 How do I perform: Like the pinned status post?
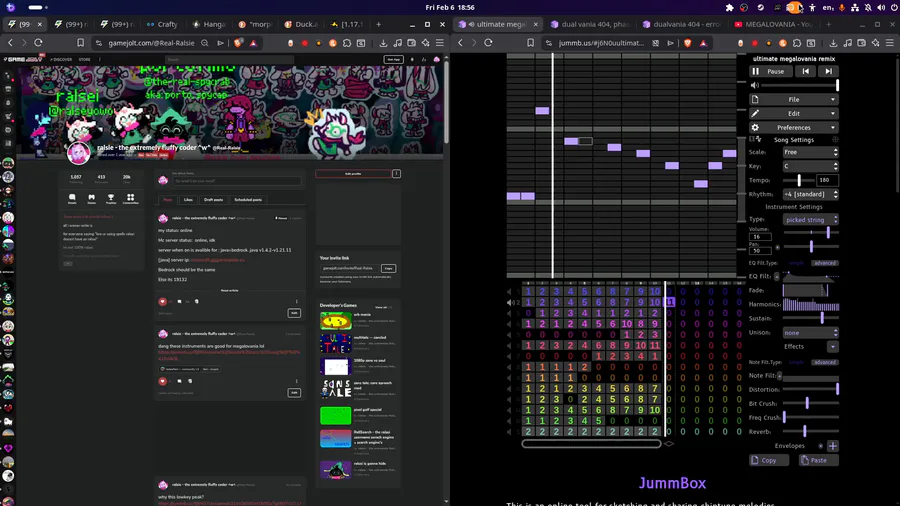162,301
